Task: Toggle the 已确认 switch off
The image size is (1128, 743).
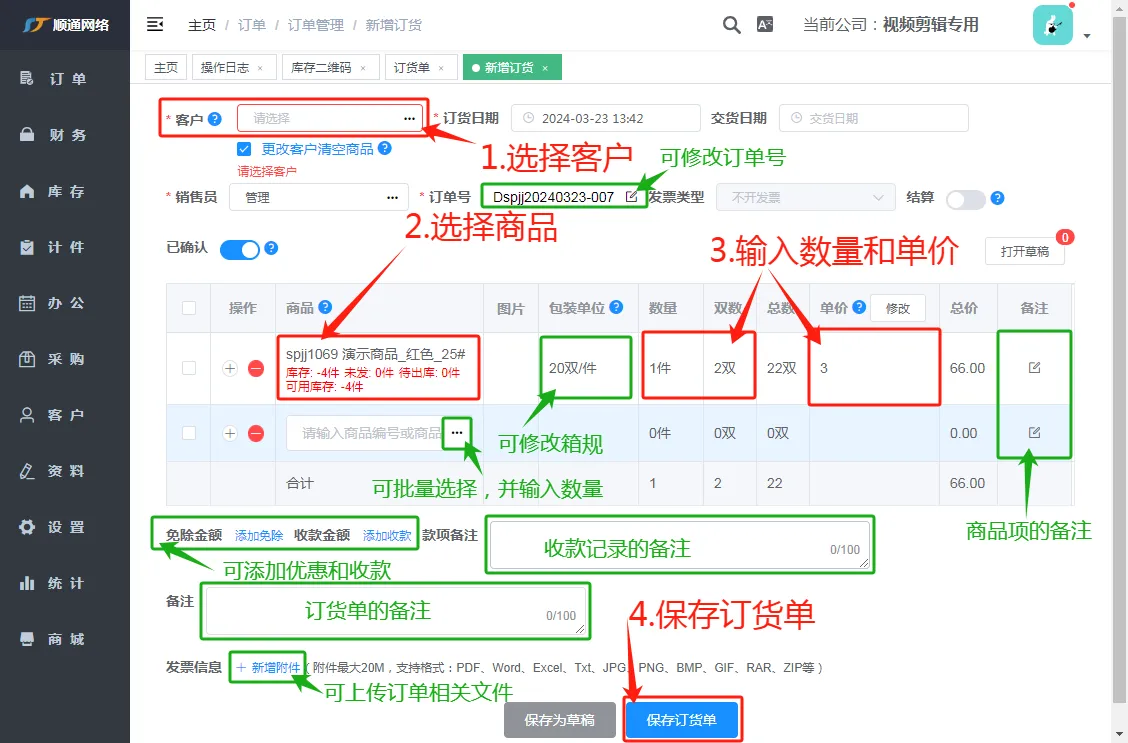Action: [240, 250]
